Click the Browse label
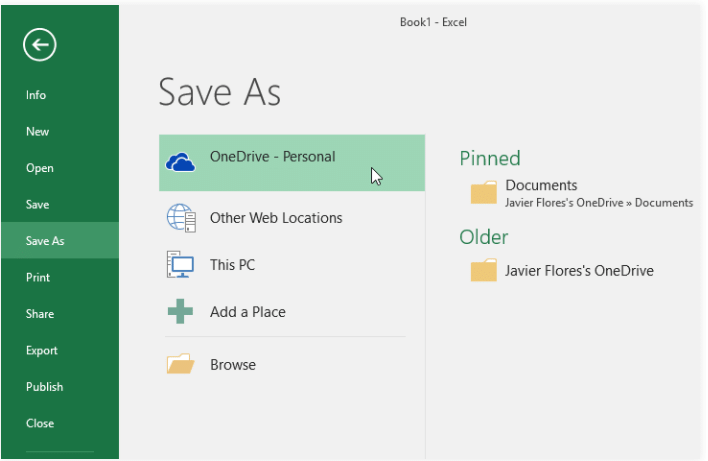Image resolution: width=708 pixels, height=461 pixels. click(x=233, y=365)
